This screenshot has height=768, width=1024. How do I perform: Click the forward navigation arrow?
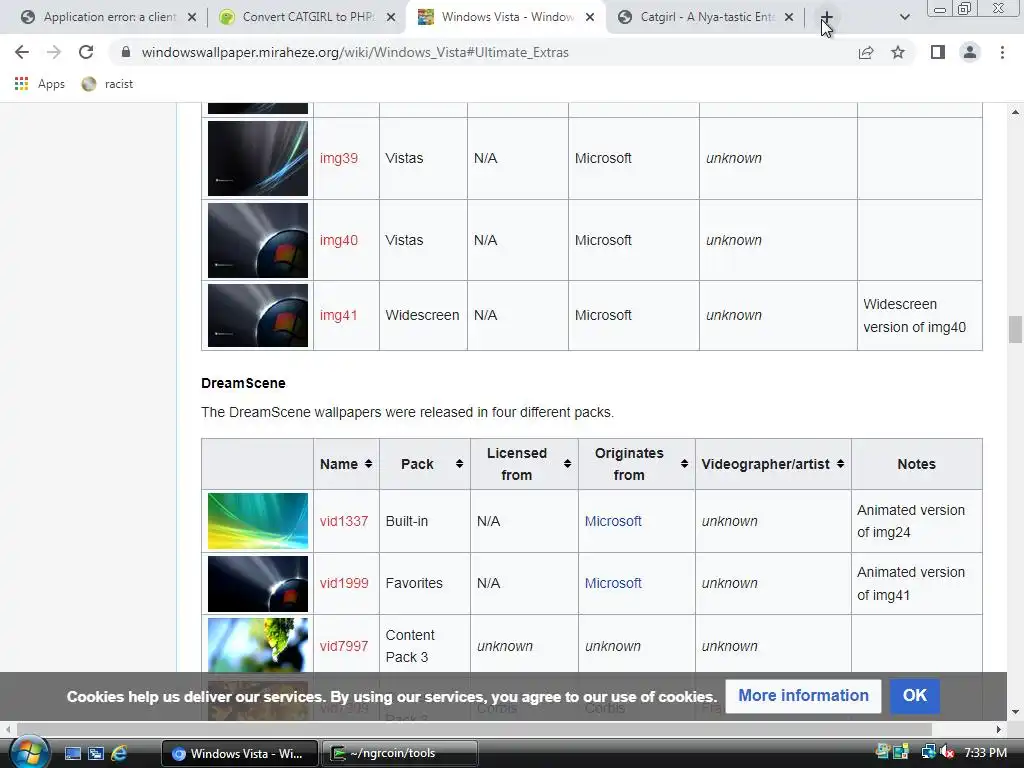54,52
